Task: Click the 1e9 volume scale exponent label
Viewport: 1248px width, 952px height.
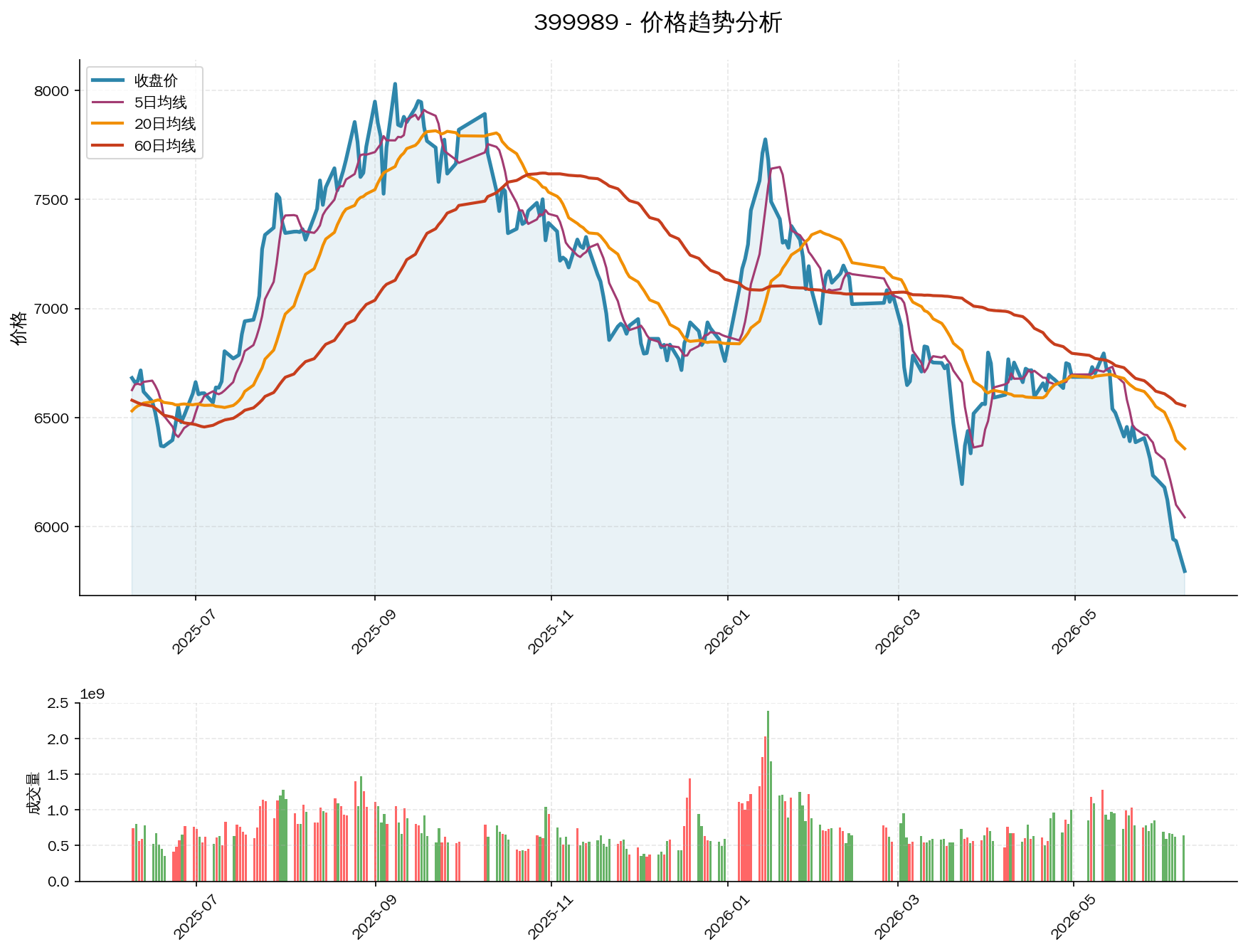Action: pyautogui.click(x=92, y=694)
